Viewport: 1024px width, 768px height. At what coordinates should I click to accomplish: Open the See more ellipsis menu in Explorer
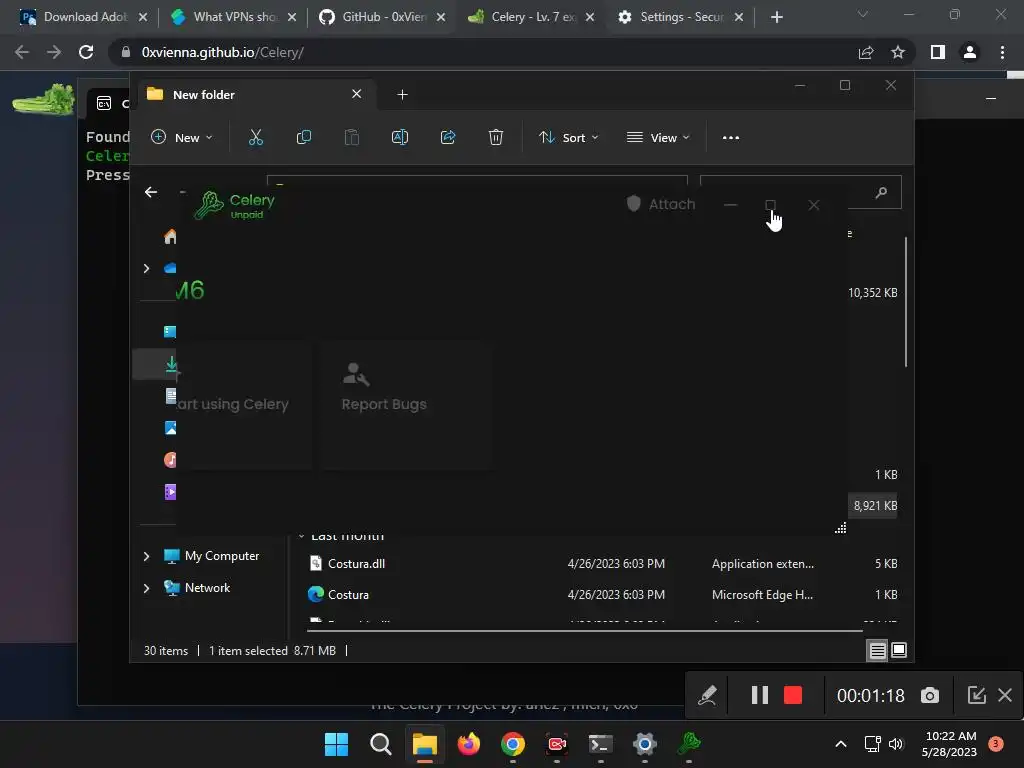pyautogui.click(x=731, y=138)
